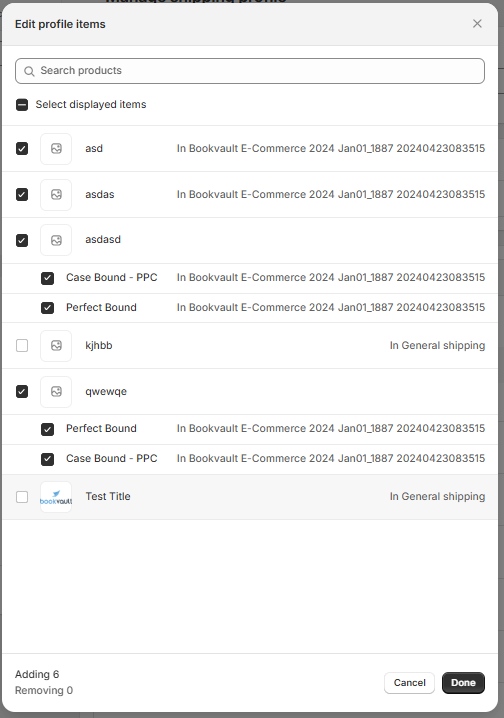Click the placeholder image icon for qwewqe
Image resolution: width=504 pixels, height=718 pixels.
click(x=56, y=392)
